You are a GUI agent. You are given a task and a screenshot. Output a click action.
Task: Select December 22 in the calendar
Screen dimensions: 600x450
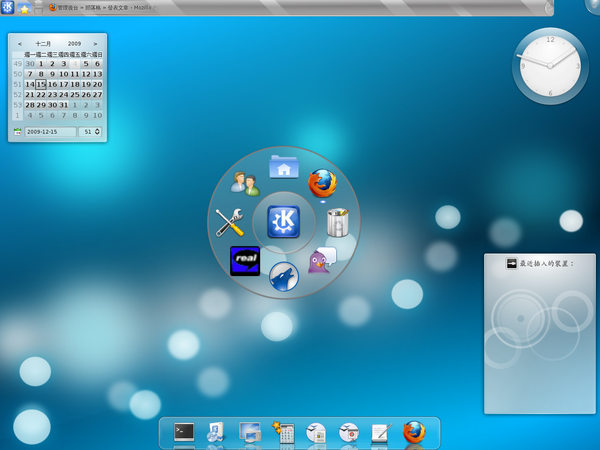coord(41,95)
